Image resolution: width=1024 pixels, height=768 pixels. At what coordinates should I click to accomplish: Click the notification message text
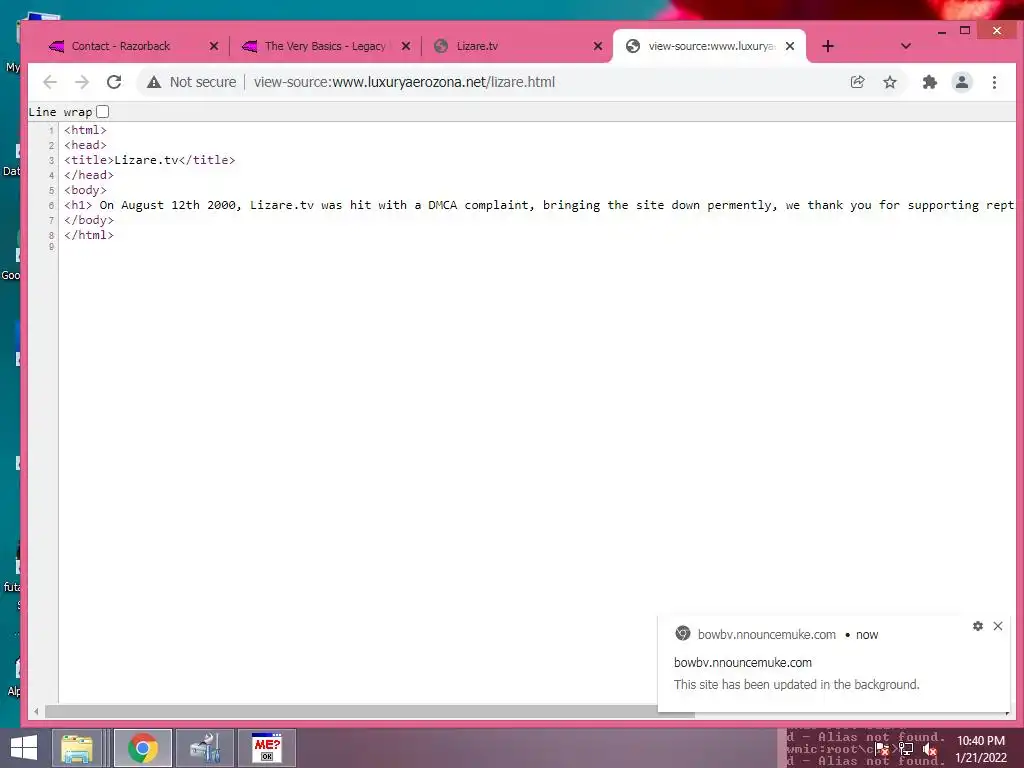tap(796, 684)
